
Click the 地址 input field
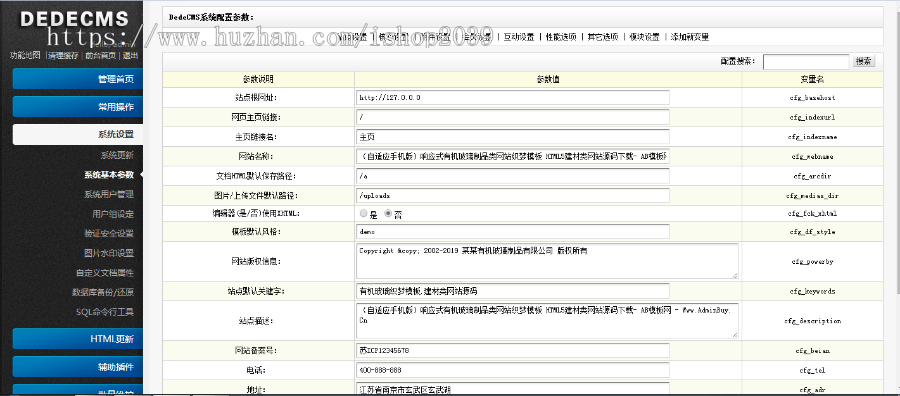pos(513,389)
